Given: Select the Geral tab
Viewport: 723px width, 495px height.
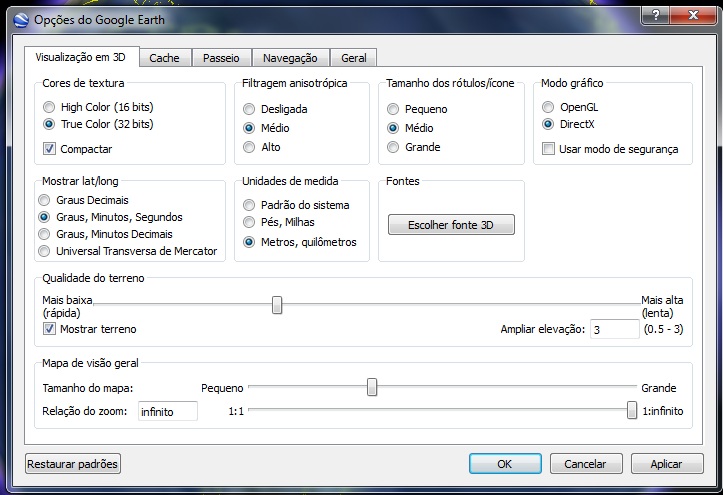Looking at the screenshot, I should click(354, 58).
